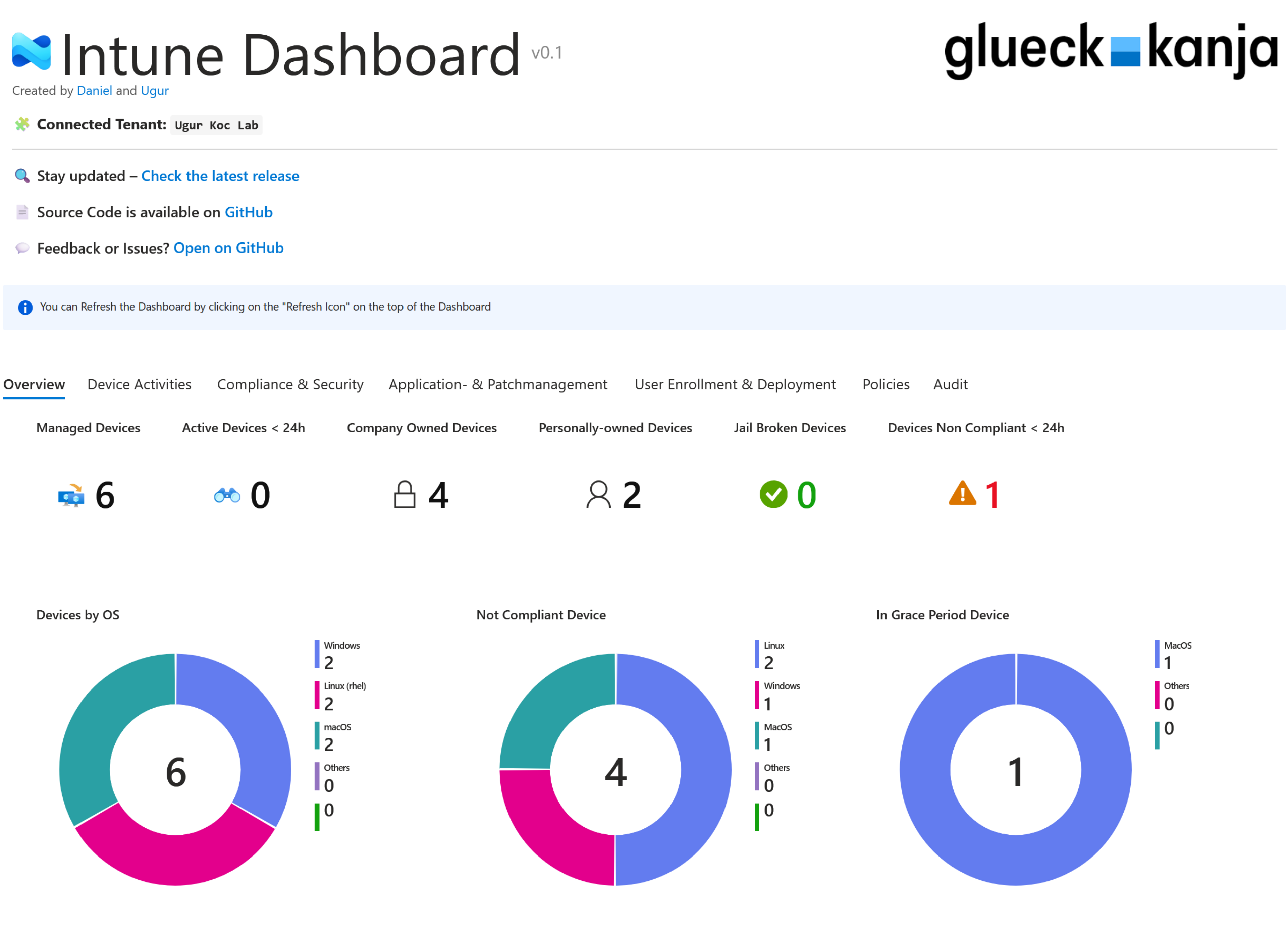Click the pink Windows segment in Not Compliant donut
This screenshot has height=939, width=1288.
551,834
